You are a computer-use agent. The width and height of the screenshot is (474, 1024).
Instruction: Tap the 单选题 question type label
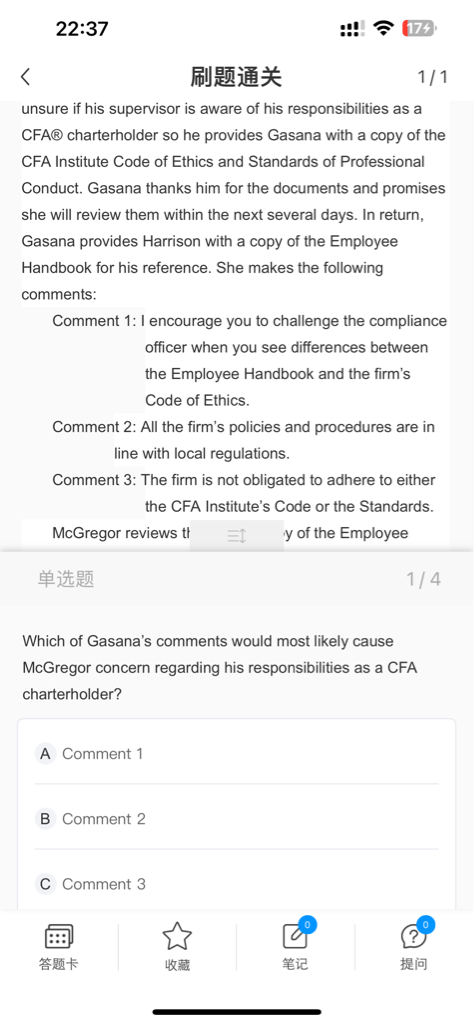click(66, 579)
